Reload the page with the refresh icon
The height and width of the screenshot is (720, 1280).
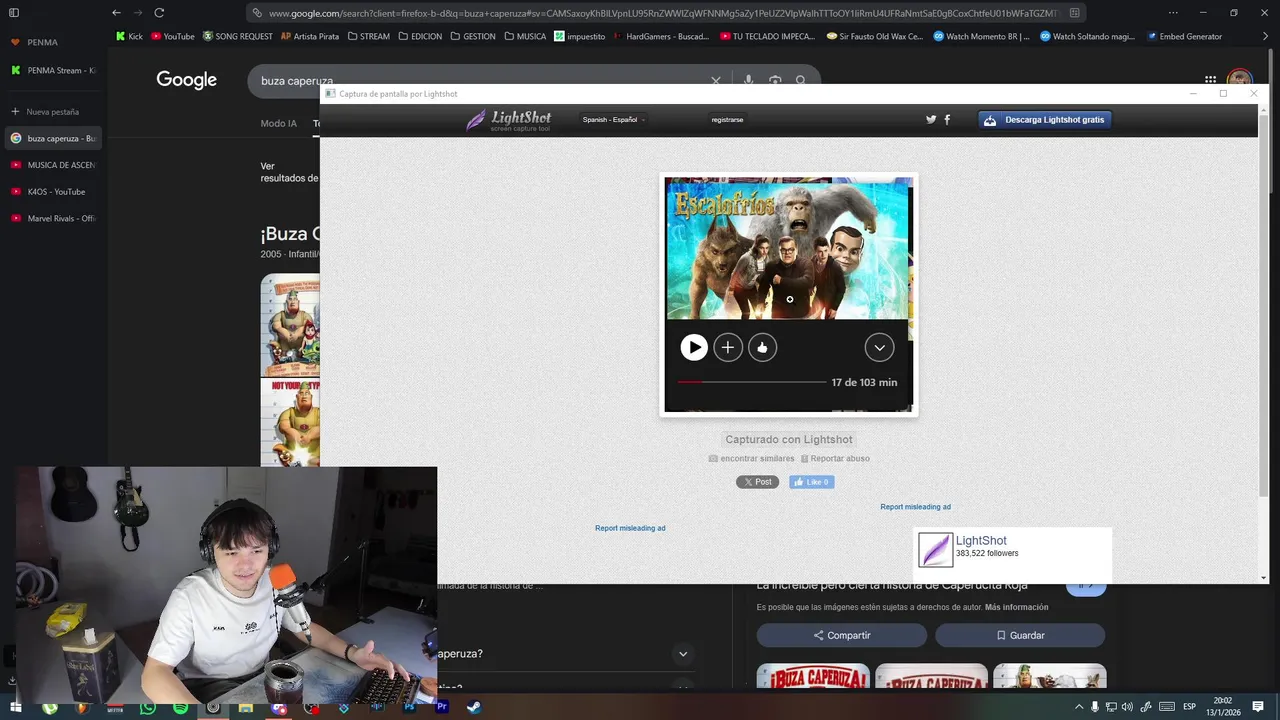159,13
